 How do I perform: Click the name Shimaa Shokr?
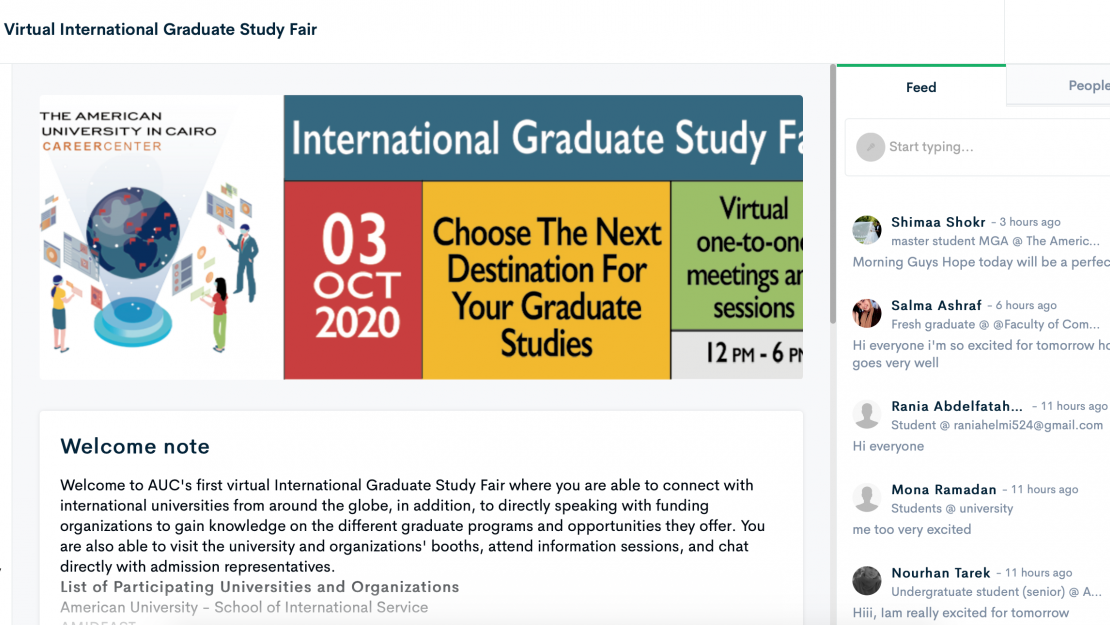[938, 222]
